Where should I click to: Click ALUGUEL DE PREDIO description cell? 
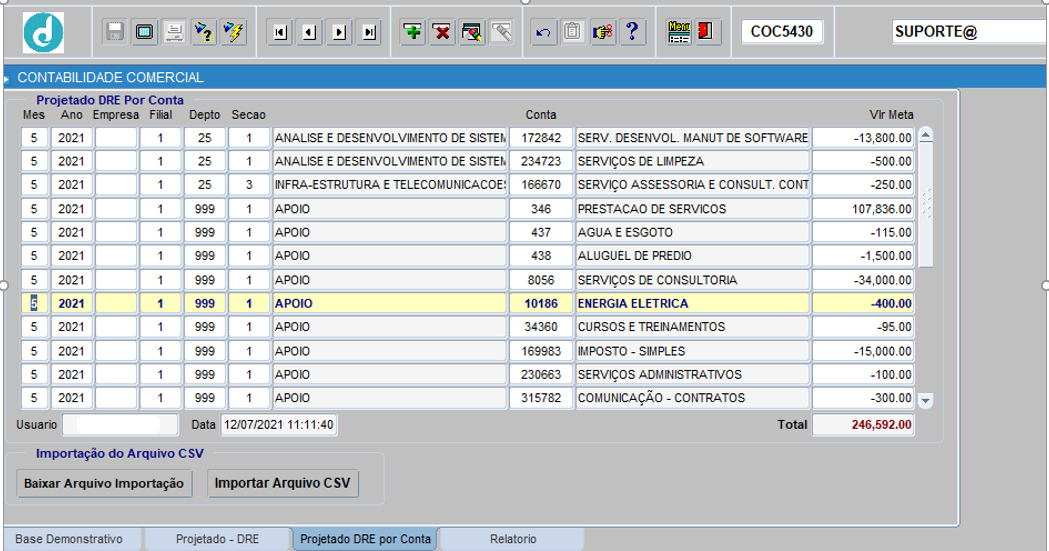click(692, 255)
